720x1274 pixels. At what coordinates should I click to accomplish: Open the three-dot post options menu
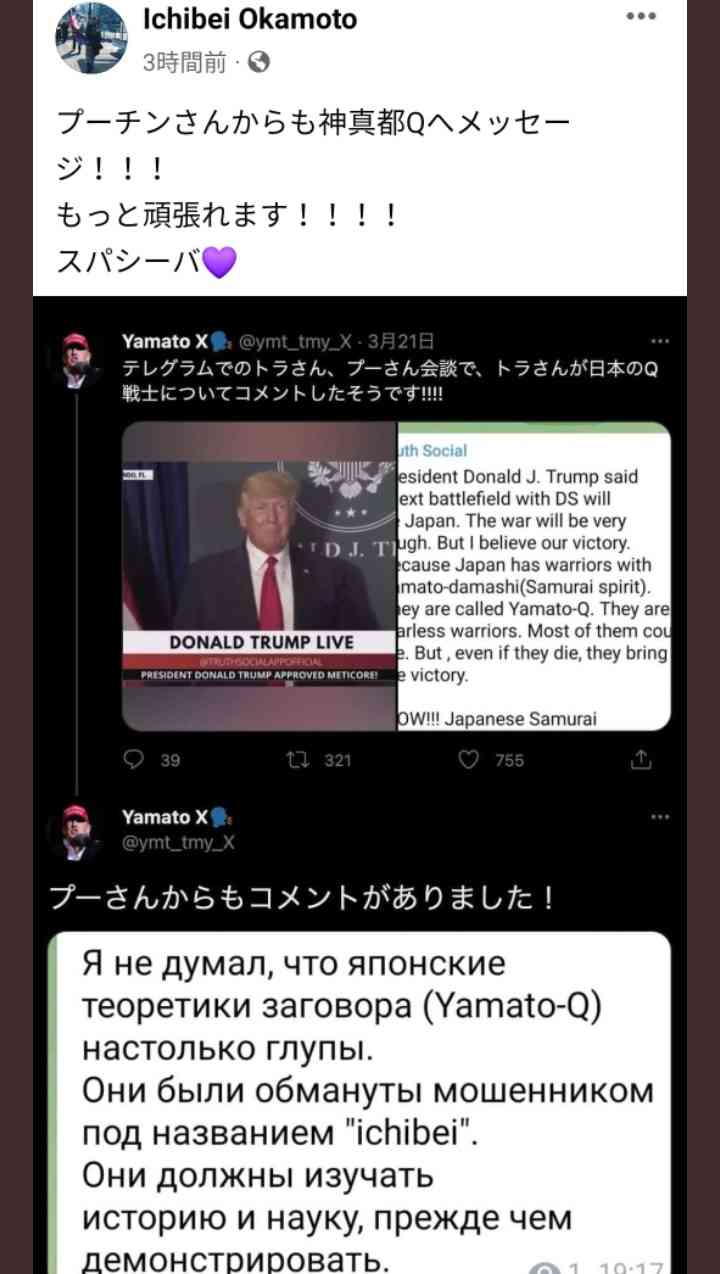tap(641, 17)
